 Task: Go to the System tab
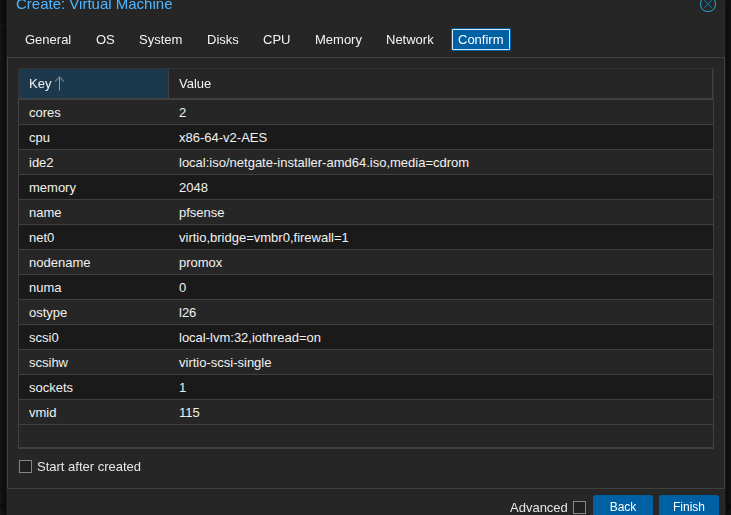click(x=160, y=40)
